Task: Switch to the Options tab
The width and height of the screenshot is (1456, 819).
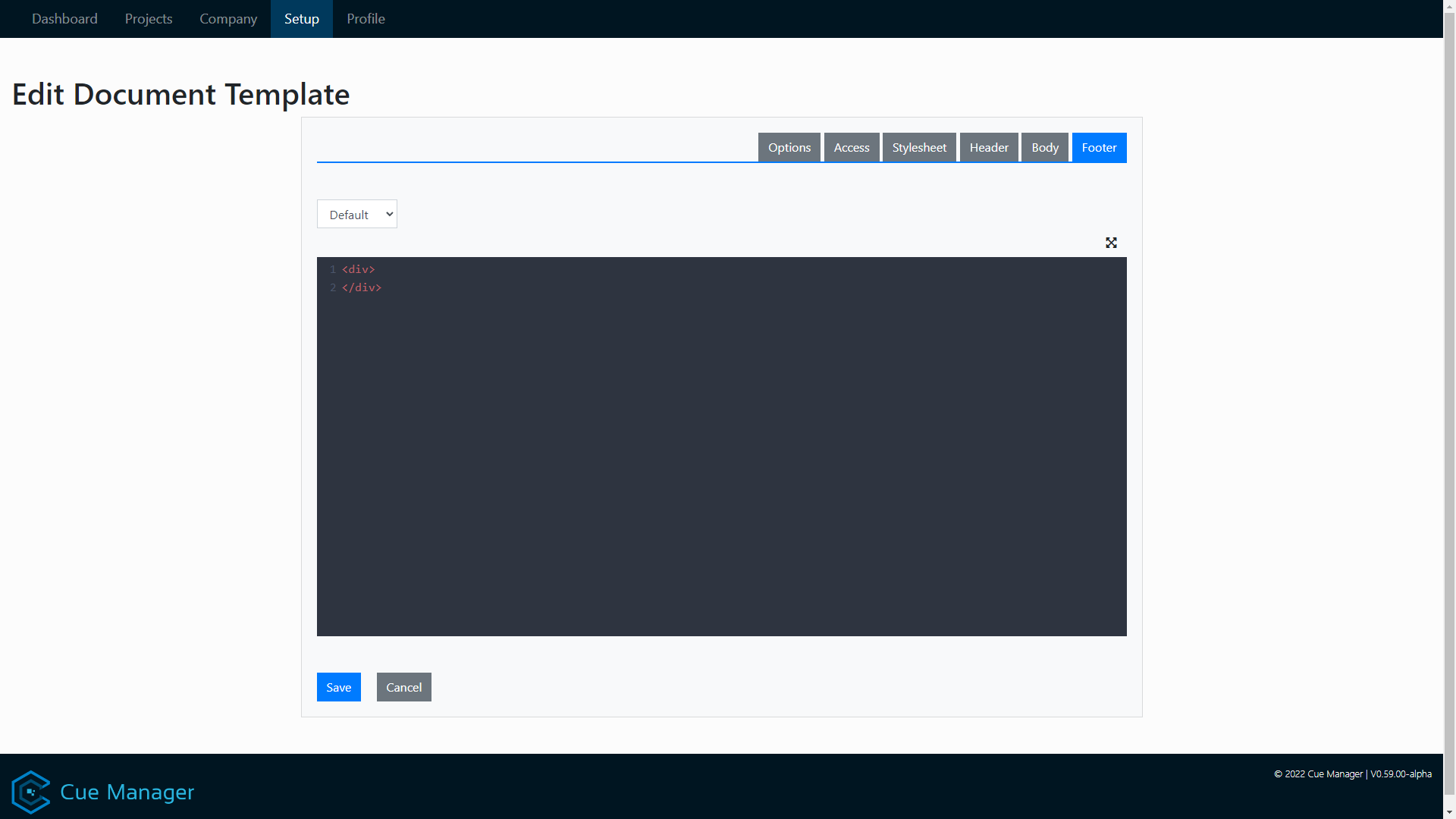Action: point(789,147)
